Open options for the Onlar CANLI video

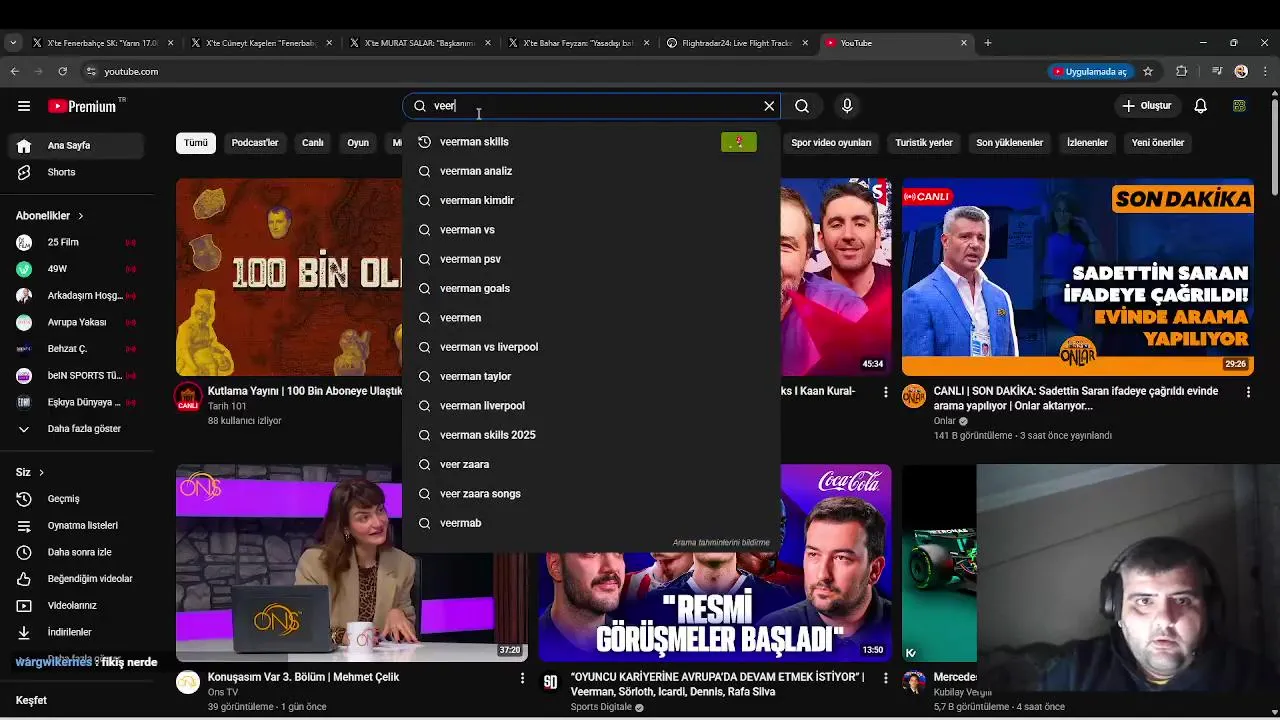point(1248,393)
